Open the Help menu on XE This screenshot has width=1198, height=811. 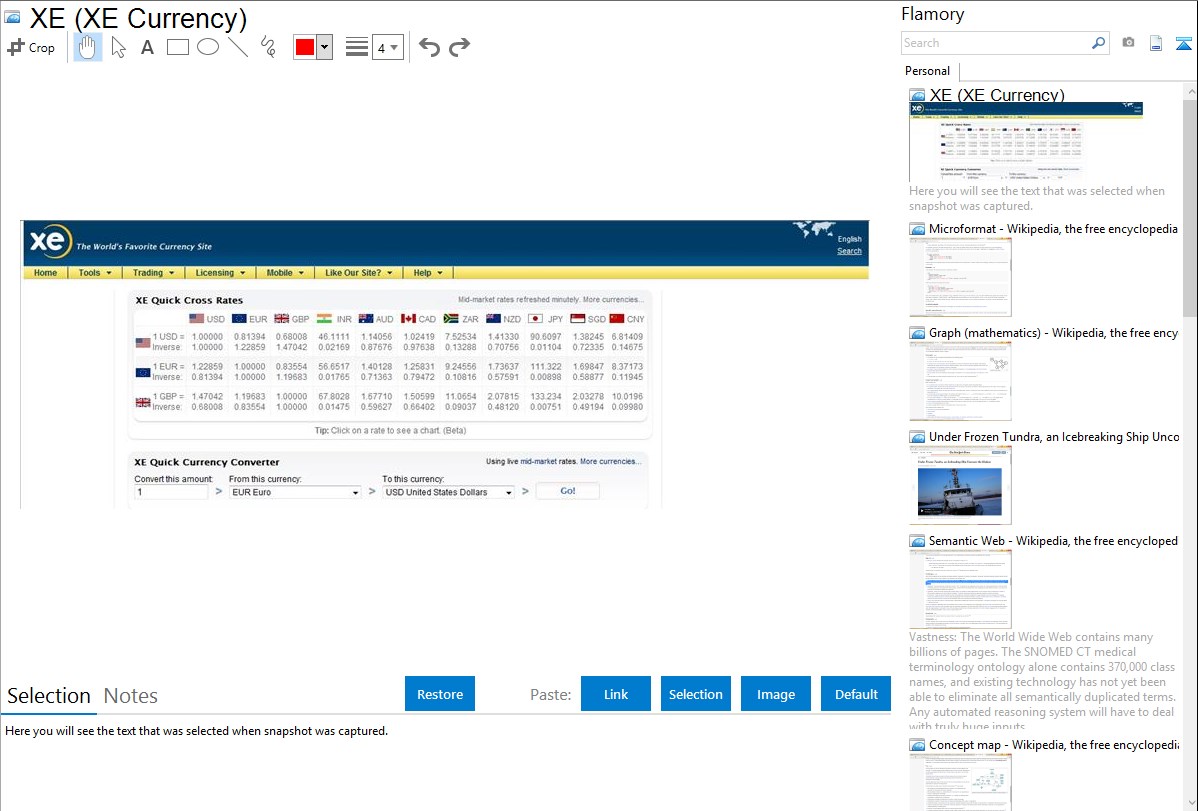(428, 273)
